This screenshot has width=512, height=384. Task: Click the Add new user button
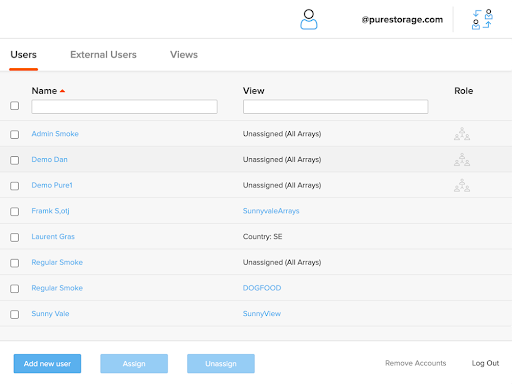pos(47,363)
